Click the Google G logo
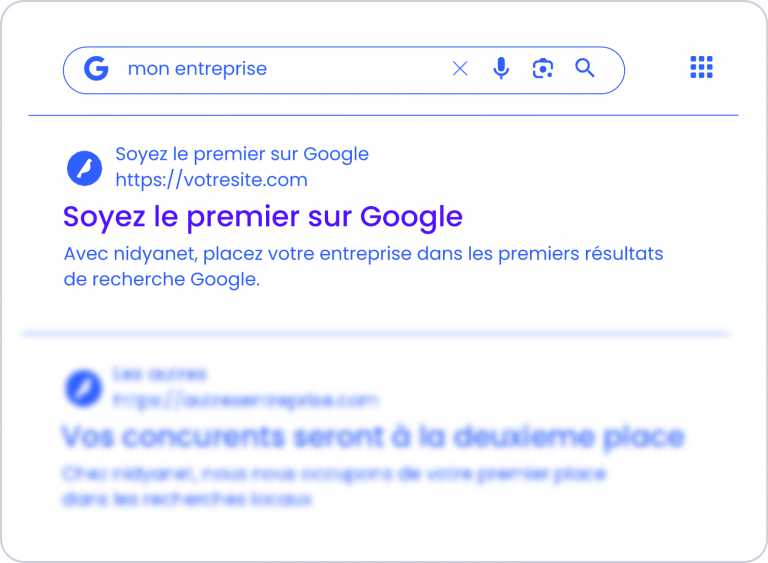The height and width of the screenshot is (563, 768). coord(96,69)
